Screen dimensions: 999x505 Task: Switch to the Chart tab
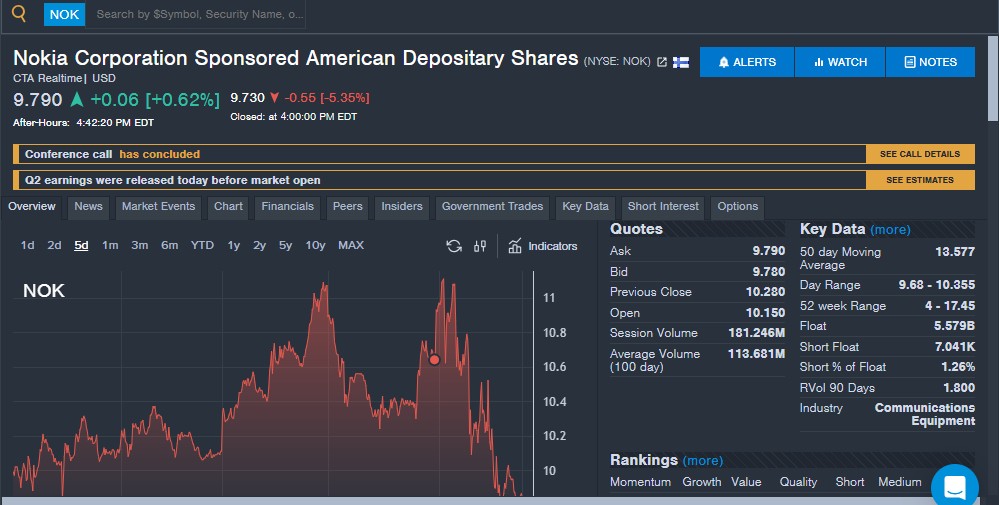coord(228,206)
